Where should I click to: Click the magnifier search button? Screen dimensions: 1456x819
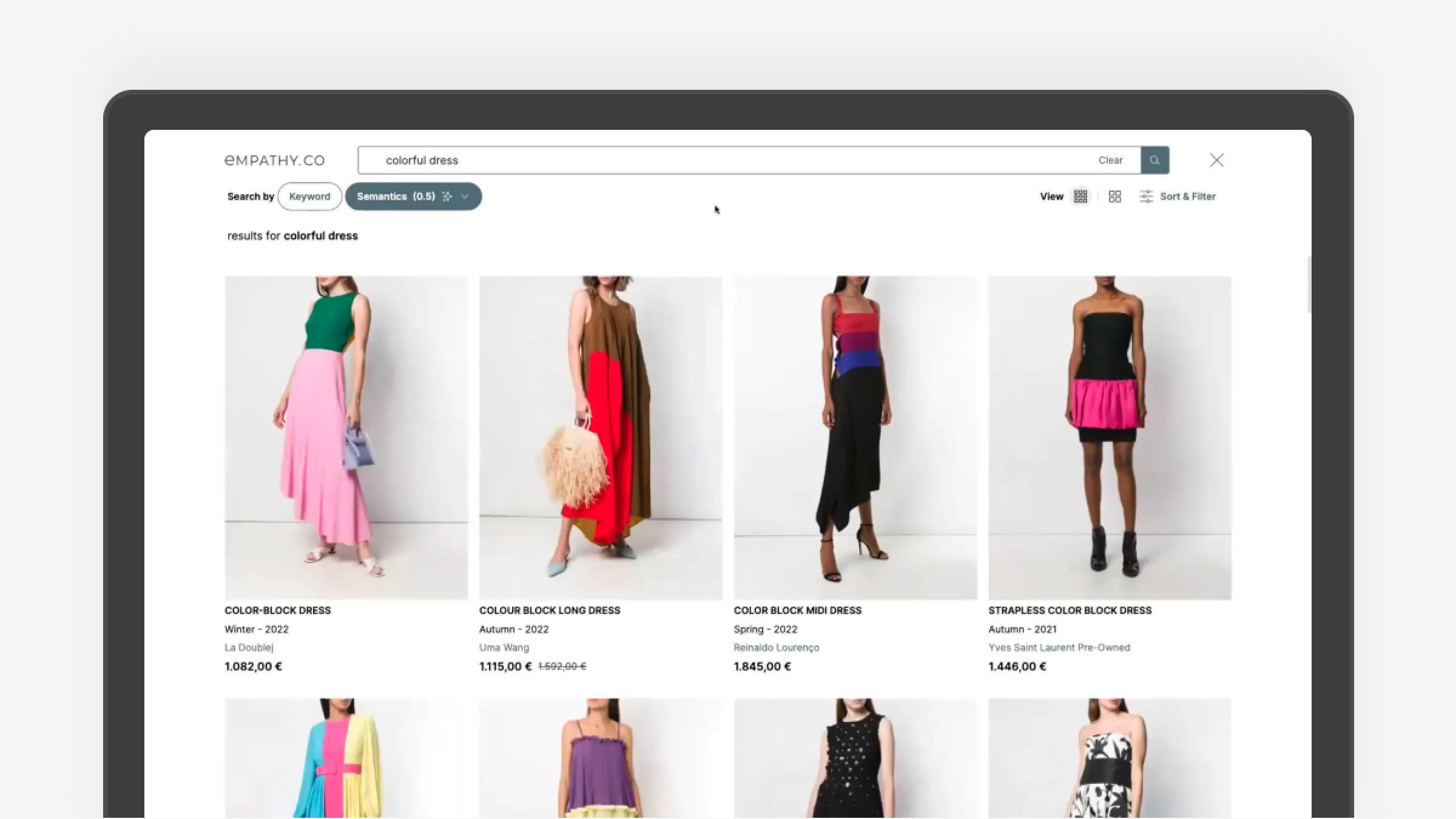(1154, 160)
